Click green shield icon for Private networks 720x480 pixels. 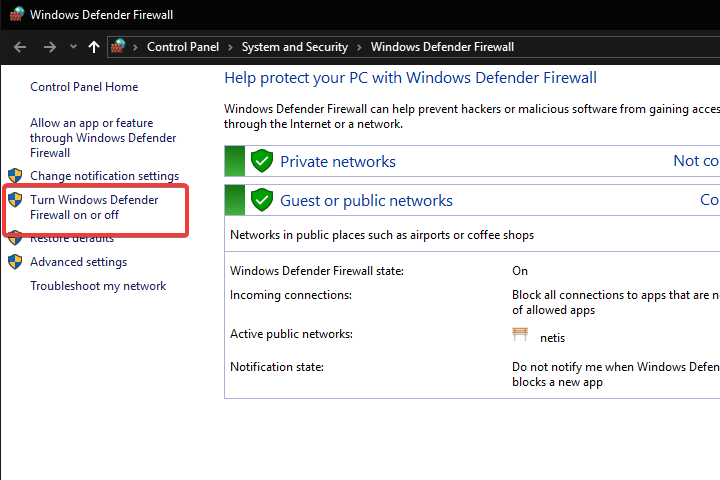point(262,161)
